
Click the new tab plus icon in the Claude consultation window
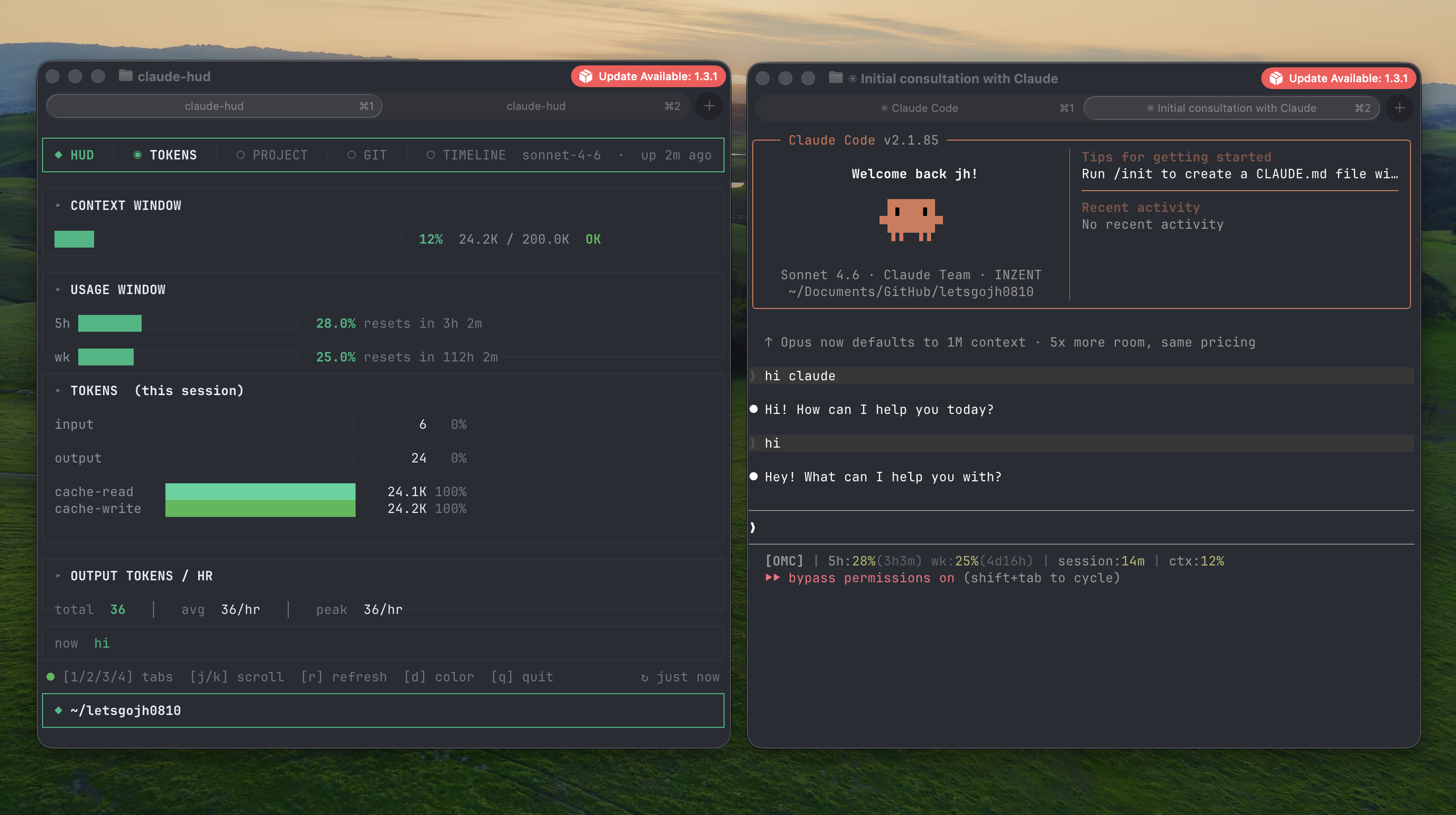click(x=1399, y=108)
